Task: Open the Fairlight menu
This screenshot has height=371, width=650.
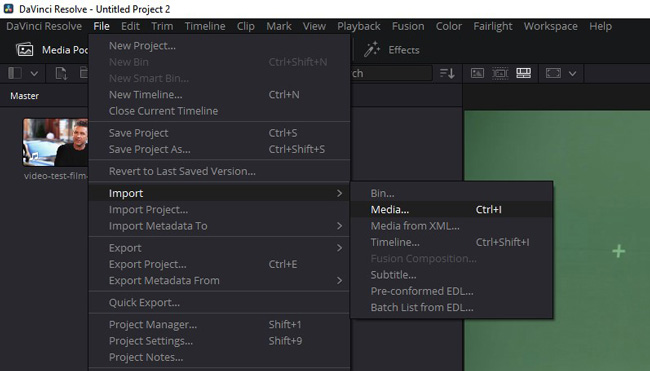Action: 493,26
